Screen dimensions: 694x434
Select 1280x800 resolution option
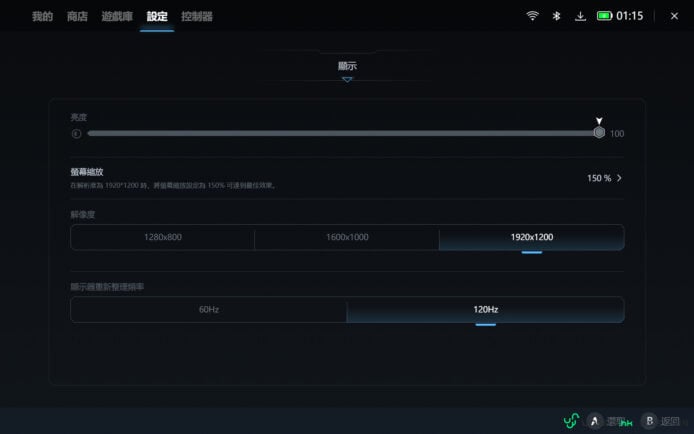[162, 237]
